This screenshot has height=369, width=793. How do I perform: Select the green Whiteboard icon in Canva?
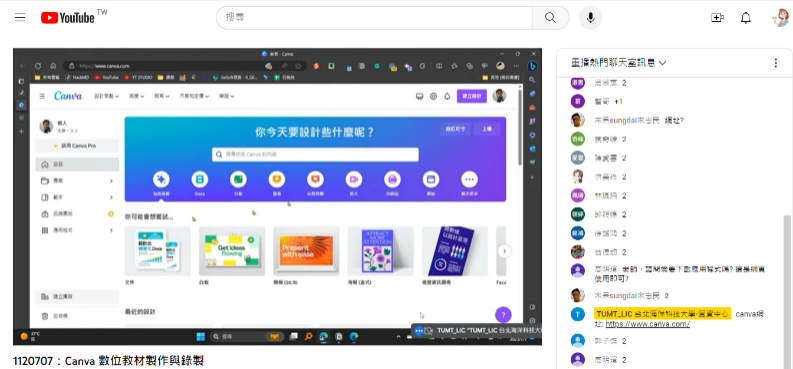click(x=238, y=179)
